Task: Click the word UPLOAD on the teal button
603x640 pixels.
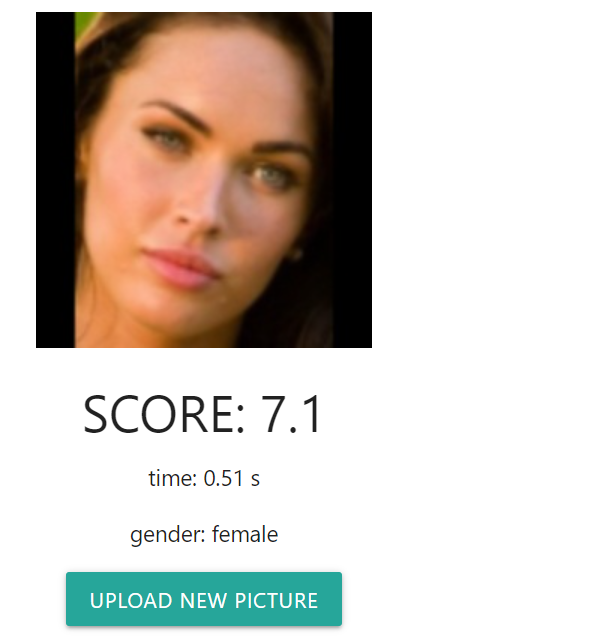Action: tap(131, 600)
